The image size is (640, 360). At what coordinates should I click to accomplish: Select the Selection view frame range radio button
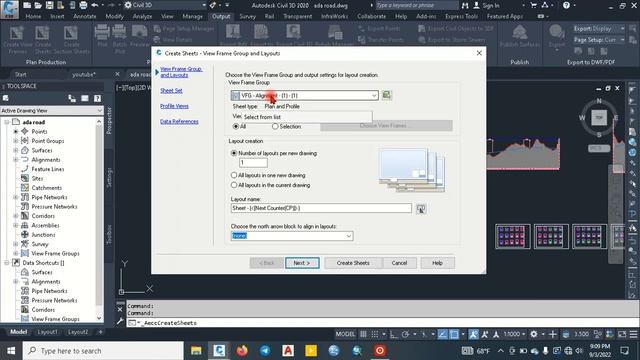point(275,127)
